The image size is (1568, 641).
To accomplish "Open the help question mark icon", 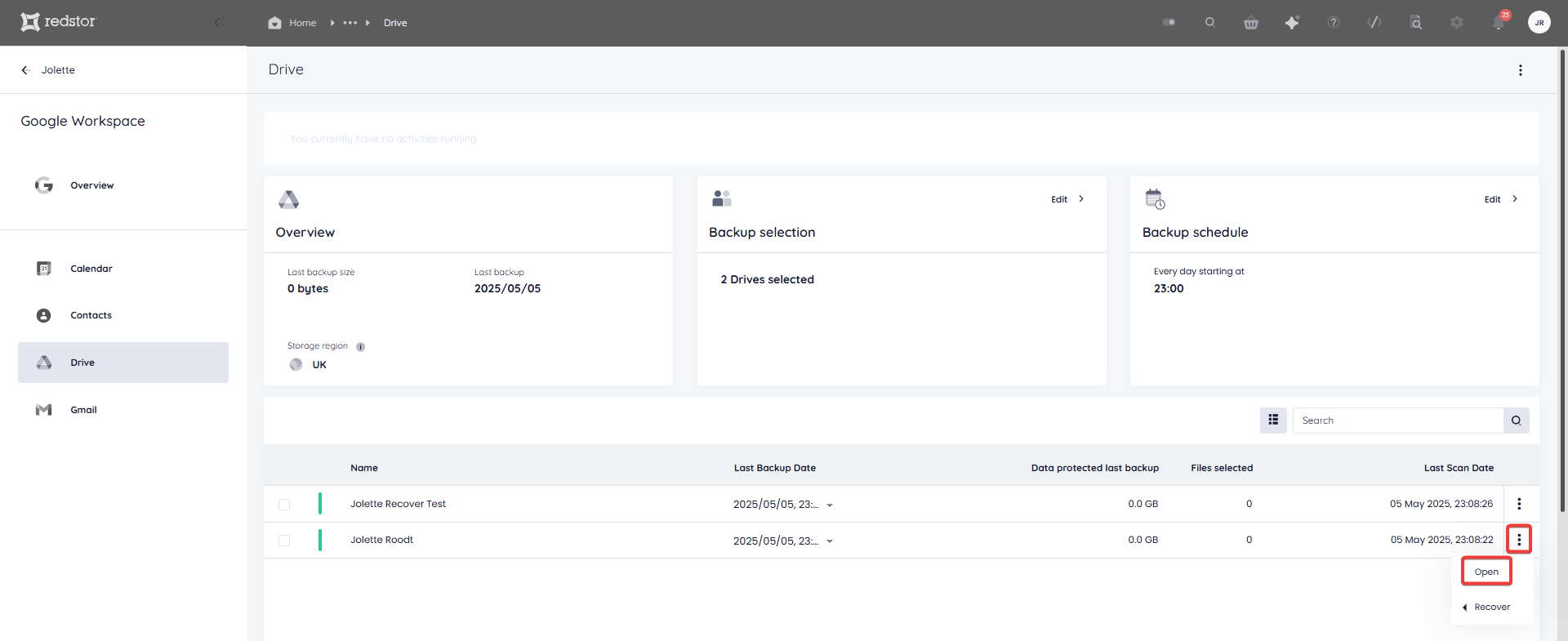I will (1334, 23).
